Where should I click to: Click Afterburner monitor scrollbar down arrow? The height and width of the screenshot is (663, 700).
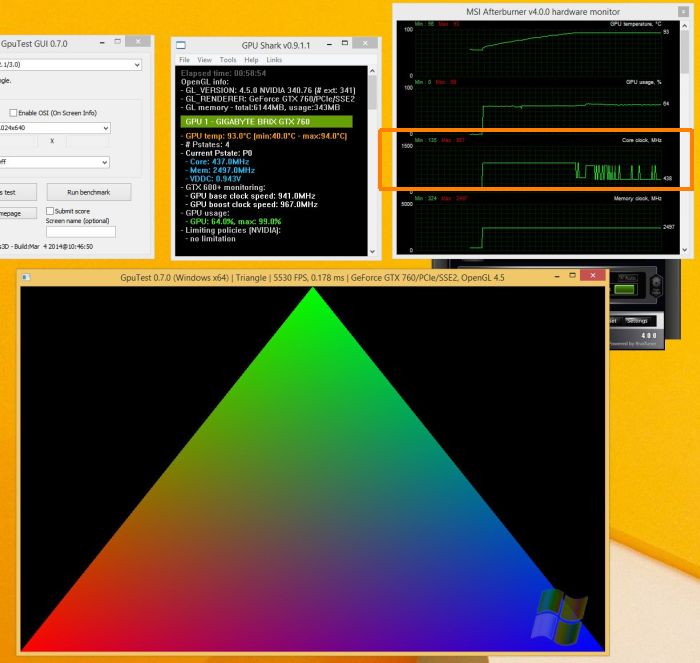pyautogui.click(x=685, y=250)
